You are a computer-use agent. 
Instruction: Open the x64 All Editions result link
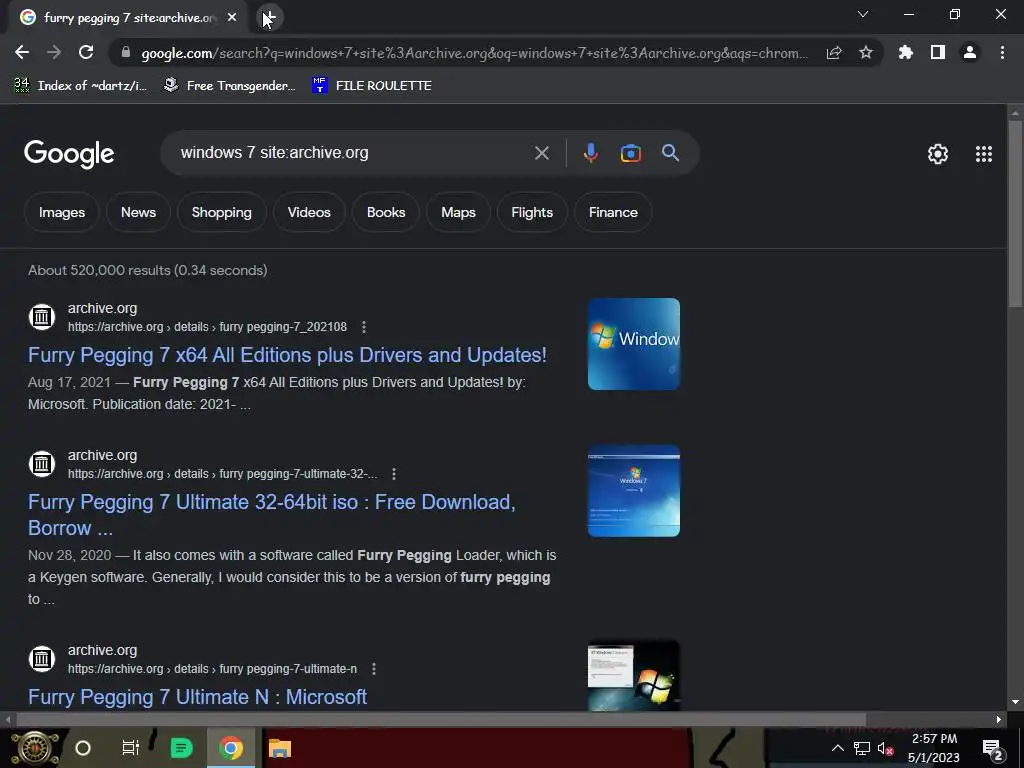pos(287,355)
